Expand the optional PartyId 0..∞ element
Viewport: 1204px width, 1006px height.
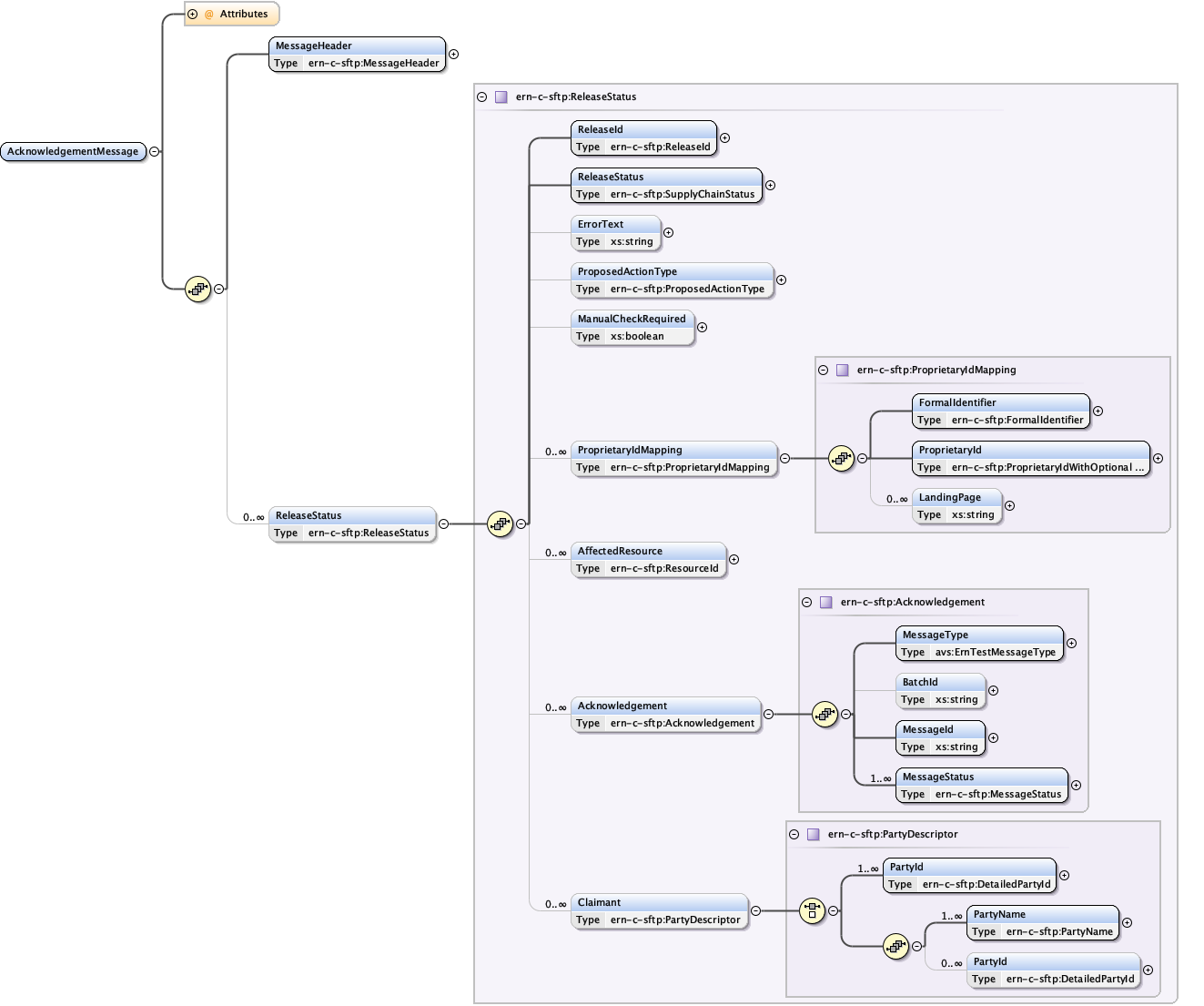1148,970
